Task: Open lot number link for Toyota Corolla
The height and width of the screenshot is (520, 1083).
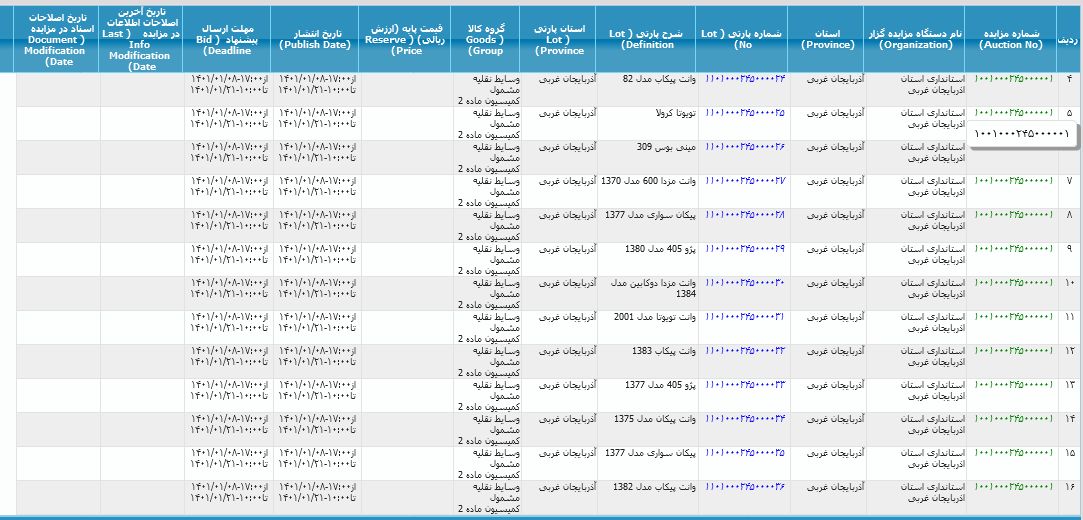Action: pos(745,113)
